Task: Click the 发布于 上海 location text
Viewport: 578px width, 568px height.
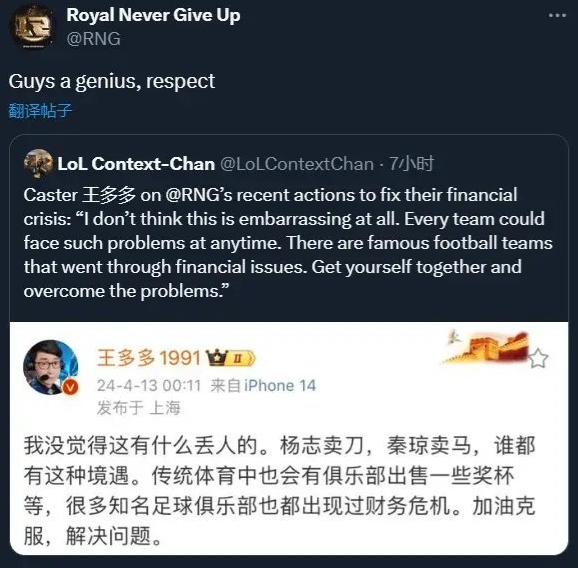Action: (139, 408)
